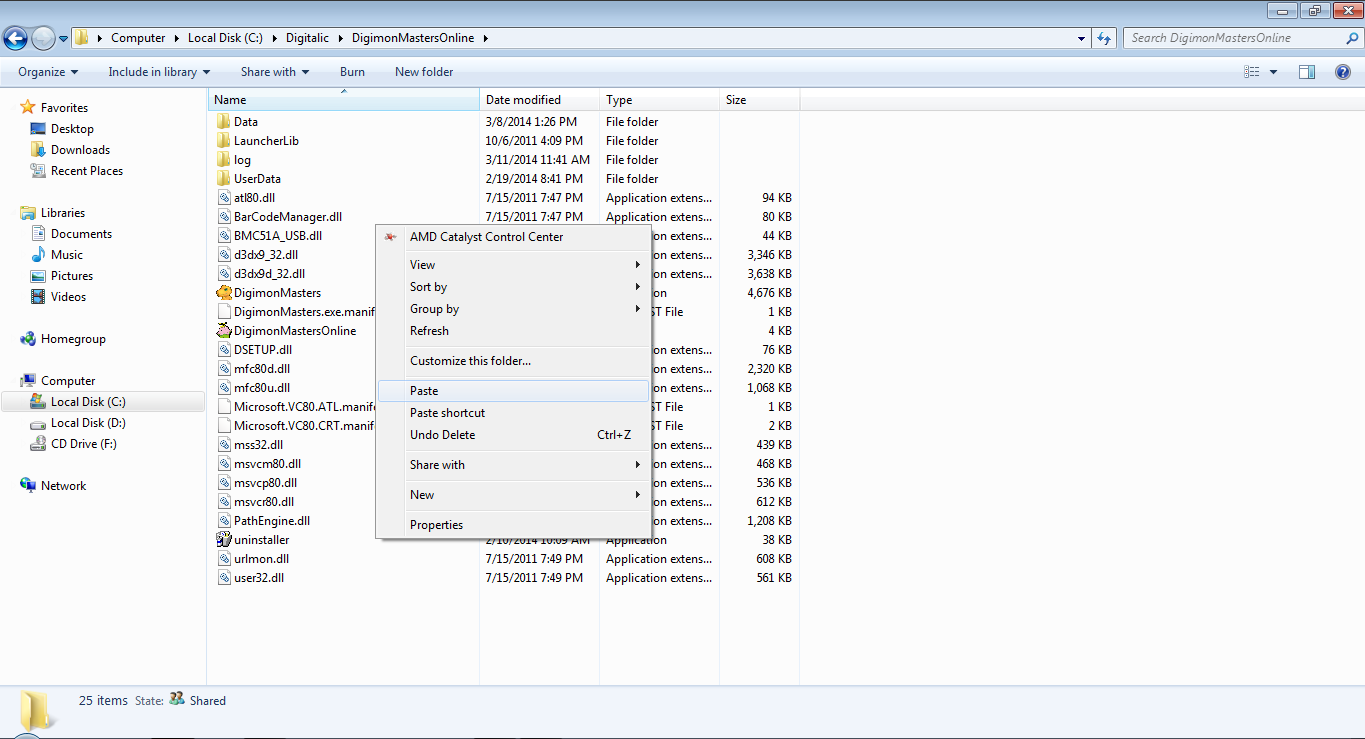Select the msvcr80.dll file

pyautogui.click(x=264, y=502)
